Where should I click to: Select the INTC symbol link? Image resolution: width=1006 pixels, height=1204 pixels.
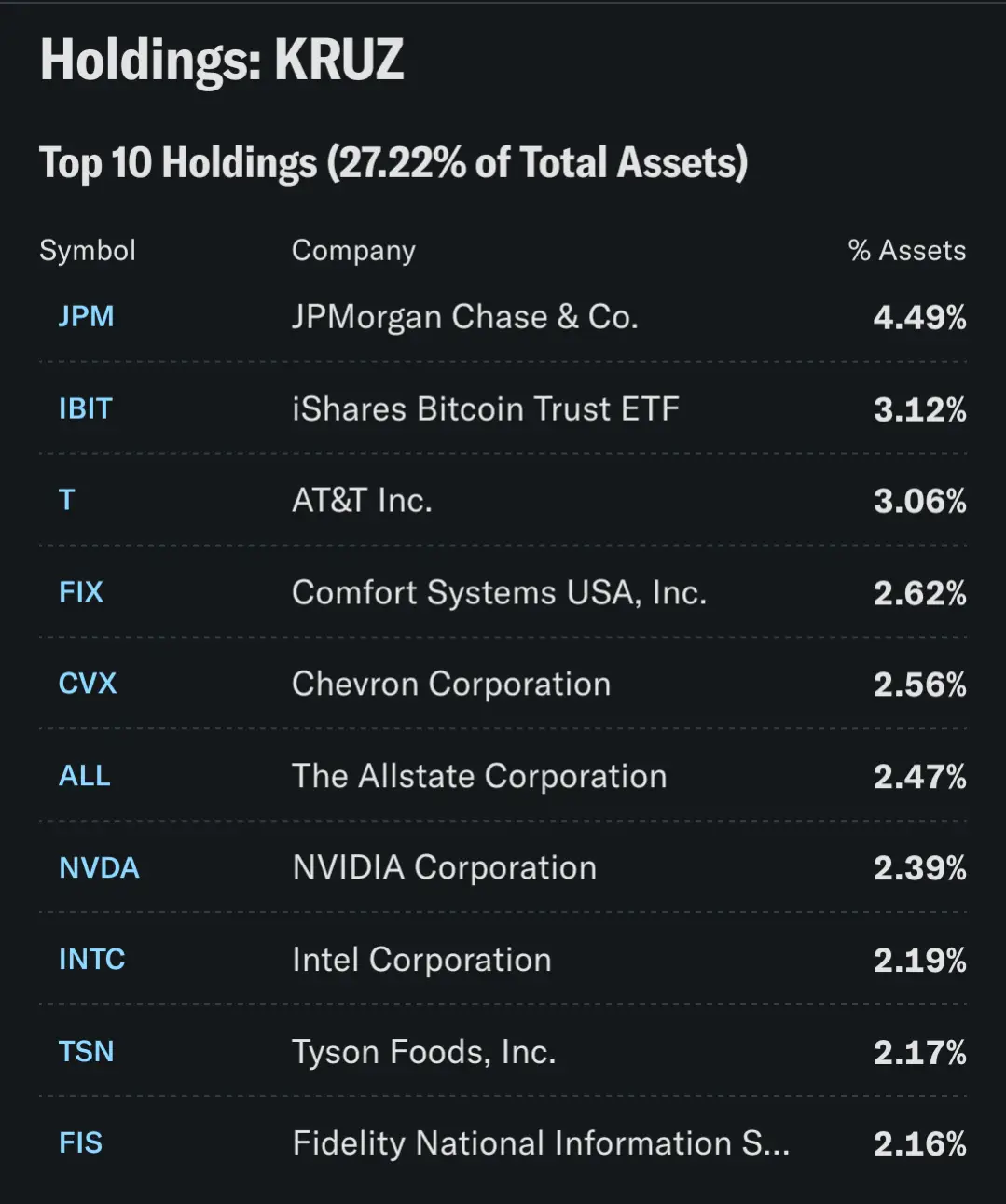[91, 960]
